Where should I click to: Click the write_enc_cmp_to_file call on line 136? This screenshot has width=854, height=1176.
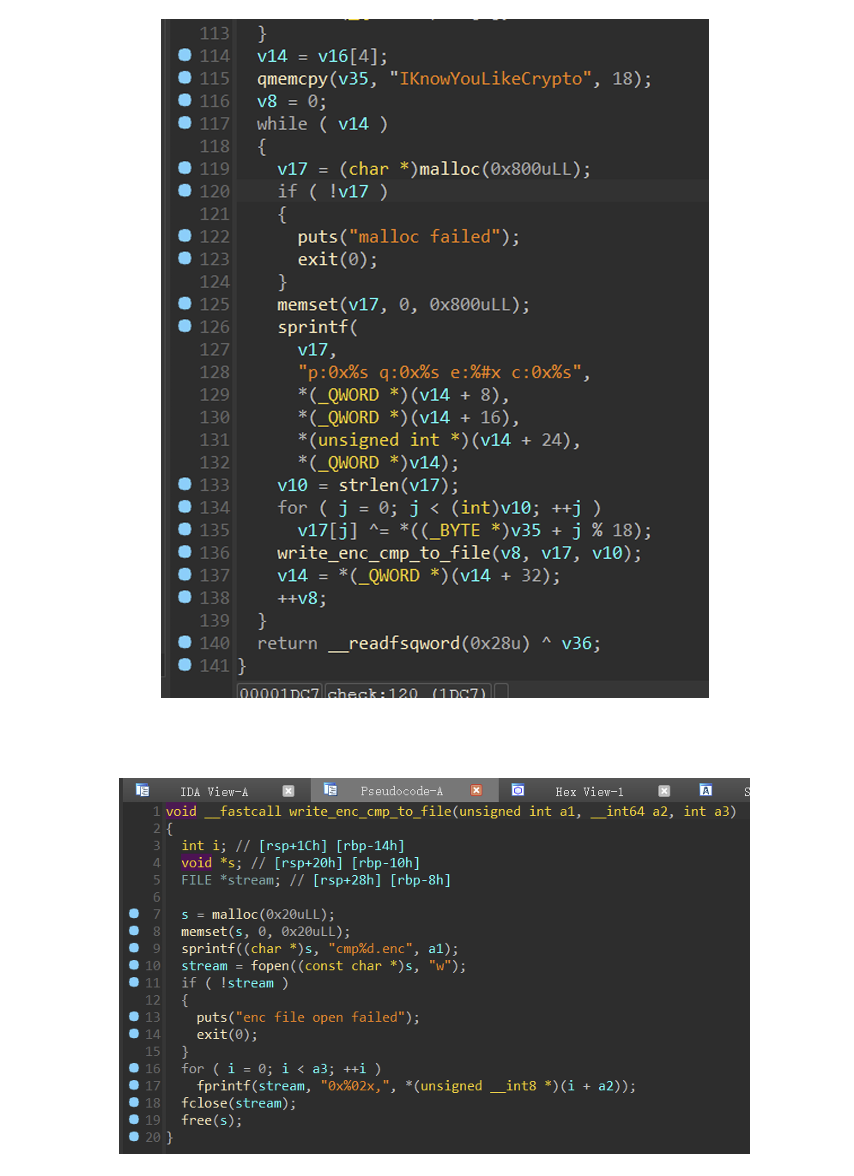tap(459, 554)
